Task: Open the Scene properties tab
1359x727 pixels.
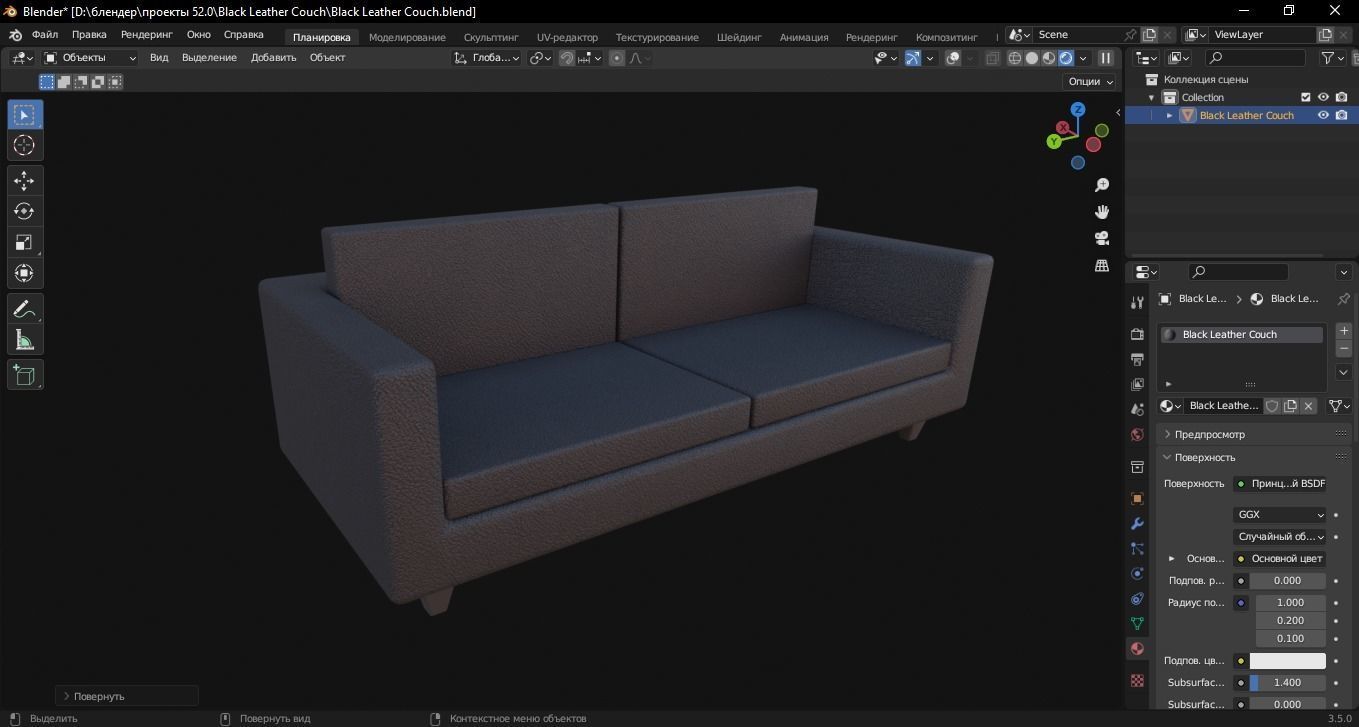Action: 1137,409
